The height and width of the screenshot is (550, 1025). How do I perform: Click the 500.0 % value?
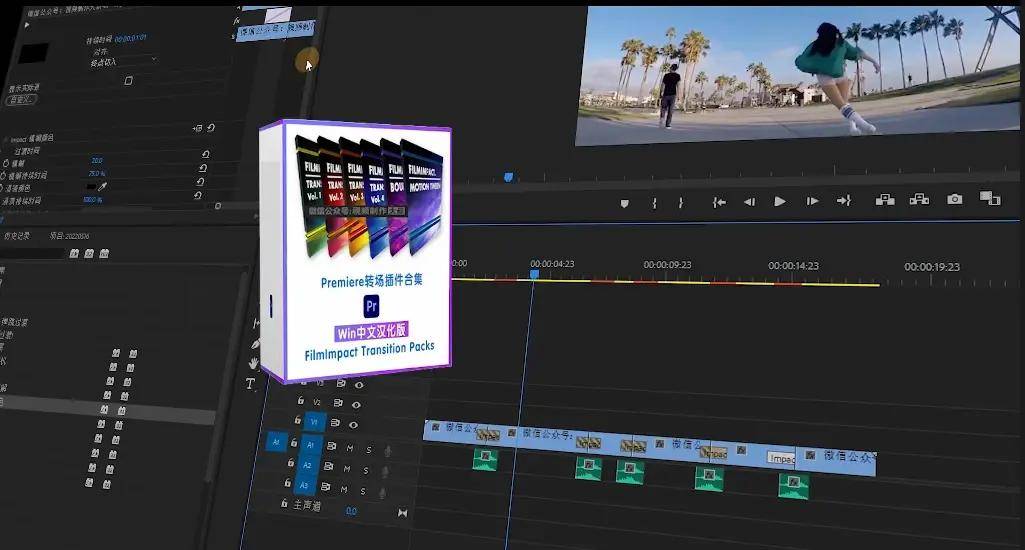tap(93, 199)
